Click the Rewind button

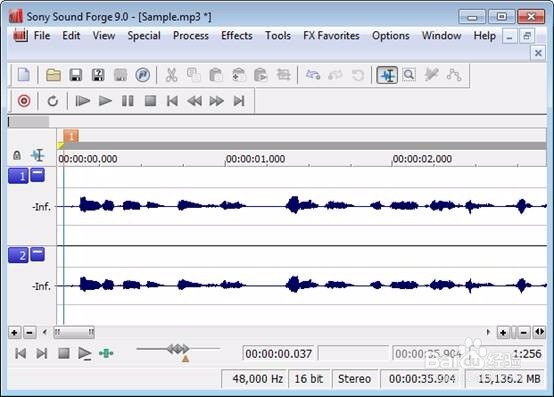coord(194,101)
